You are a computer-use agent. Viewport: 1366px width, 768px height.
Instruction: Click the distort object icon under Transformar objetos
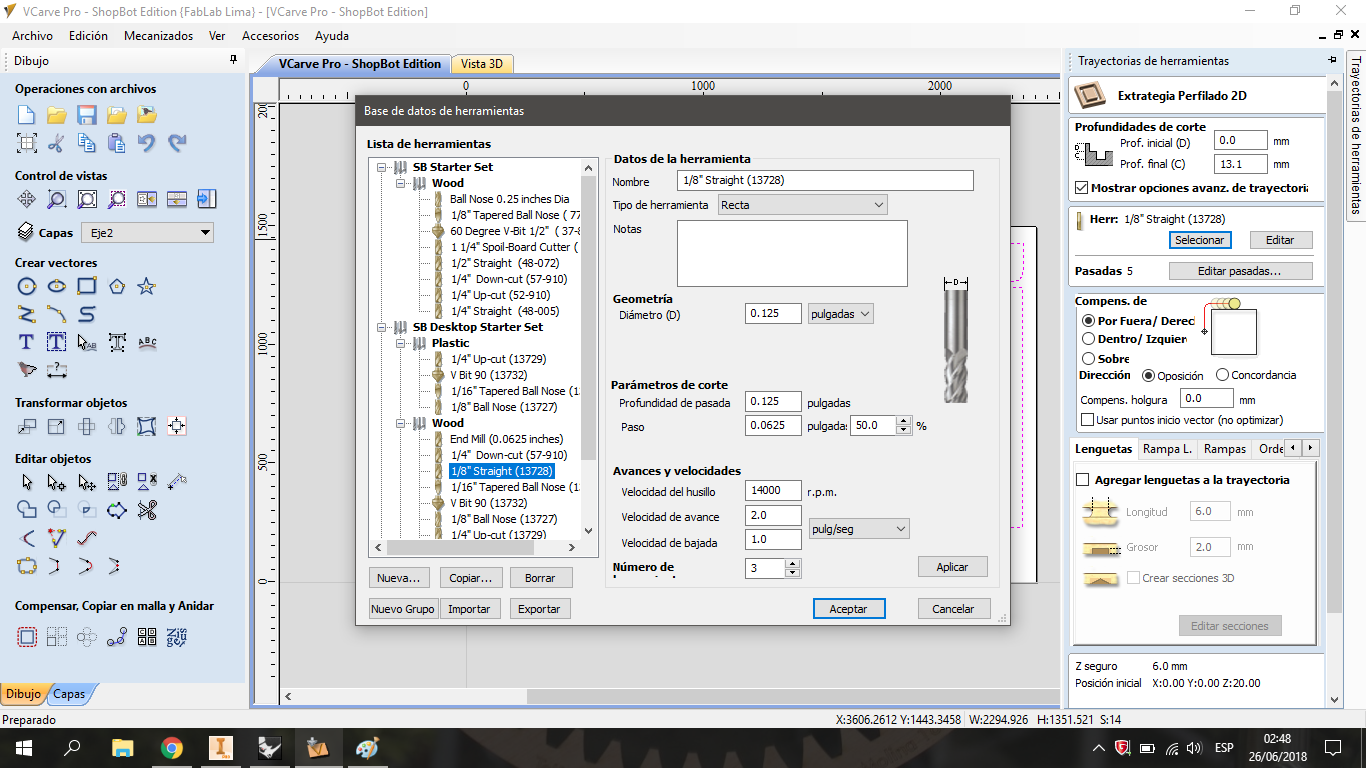tap(147, 426)
